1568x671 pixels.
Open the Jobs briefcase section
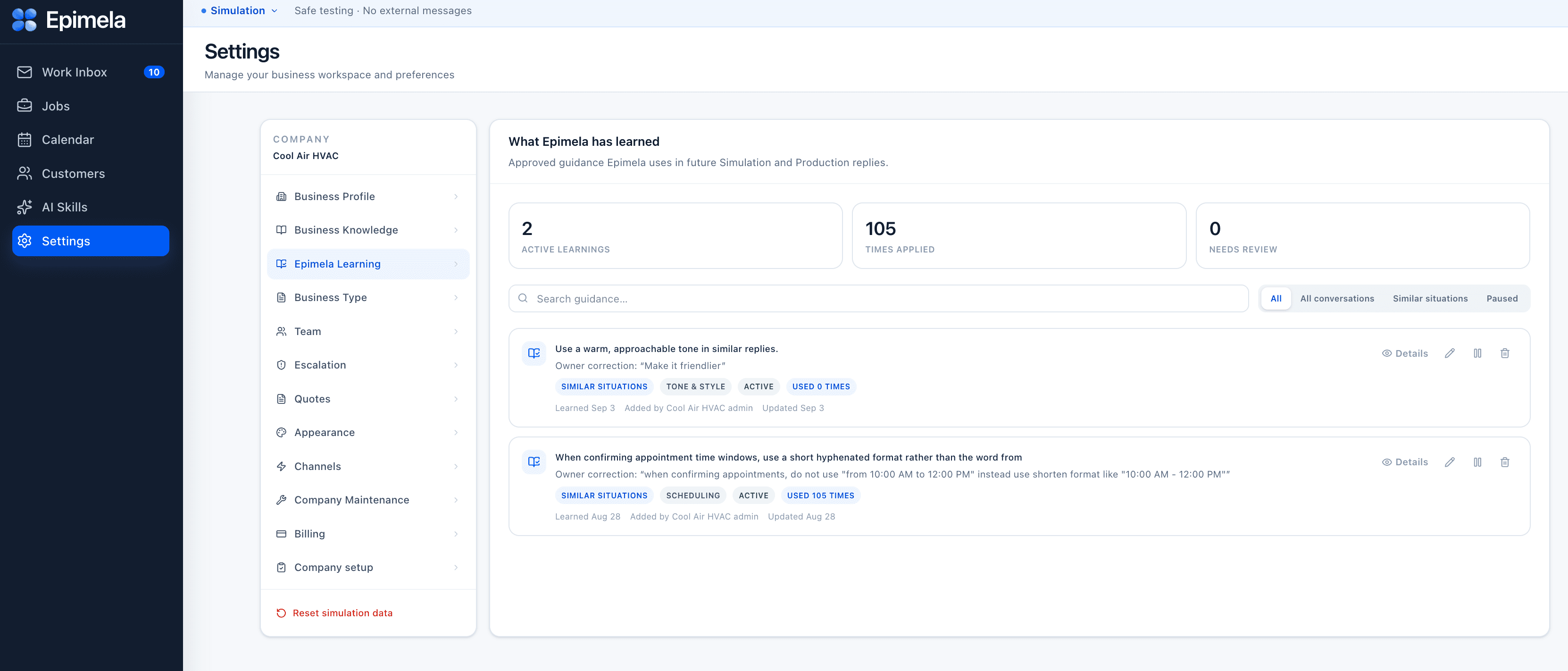91,106
